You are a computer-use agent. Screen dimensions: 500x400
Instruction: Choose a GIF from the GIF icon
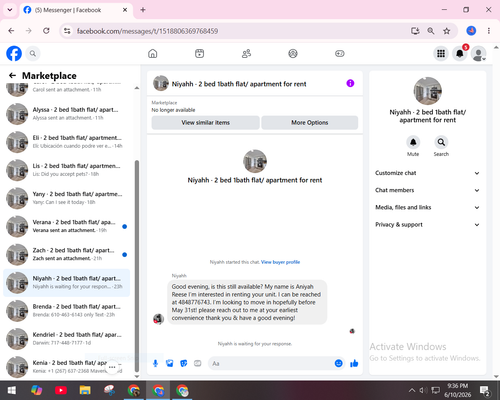click(198, 363)
